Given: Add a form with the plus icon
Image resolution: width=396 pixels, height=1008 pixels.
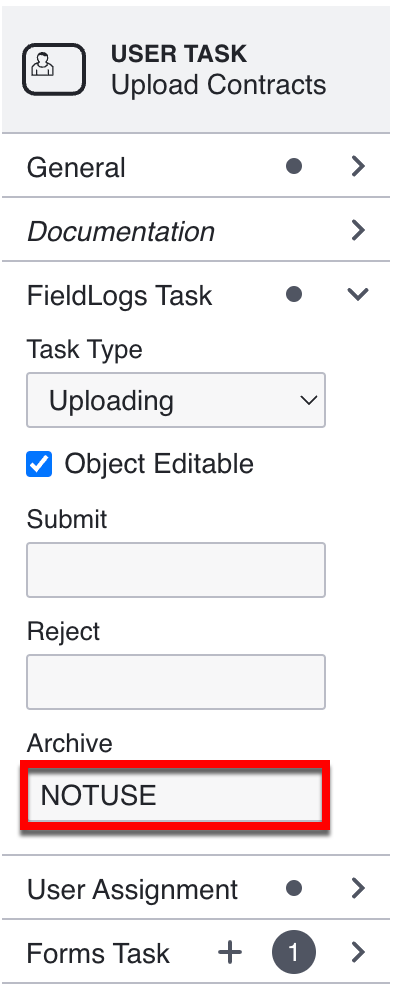Looking at the screenshot, I should (x=230, y=952).
